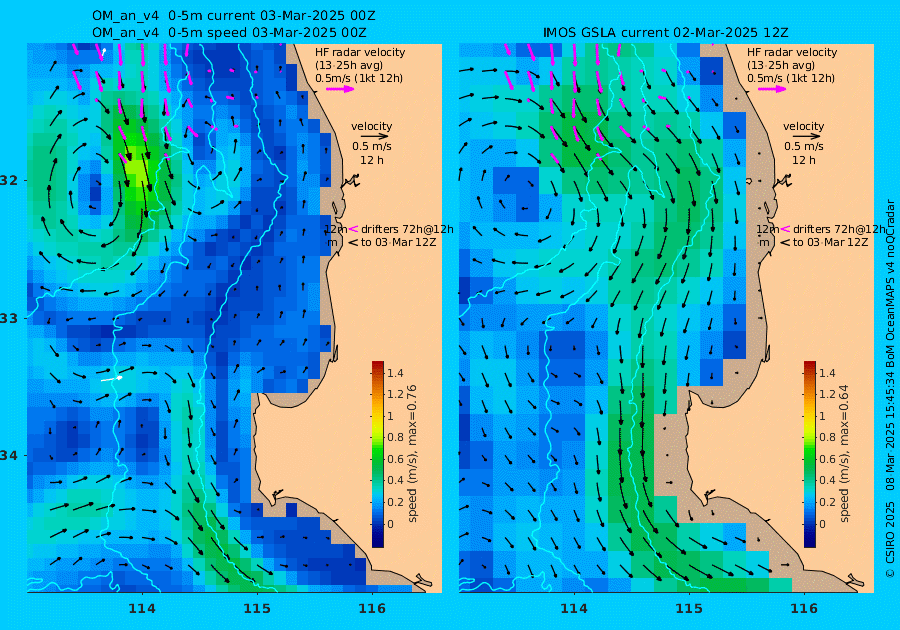The width and height of the screenshot is (900, 630).
Task: Click the right map '0.5 m/s' velocity scale text
Action: point(804,146)
